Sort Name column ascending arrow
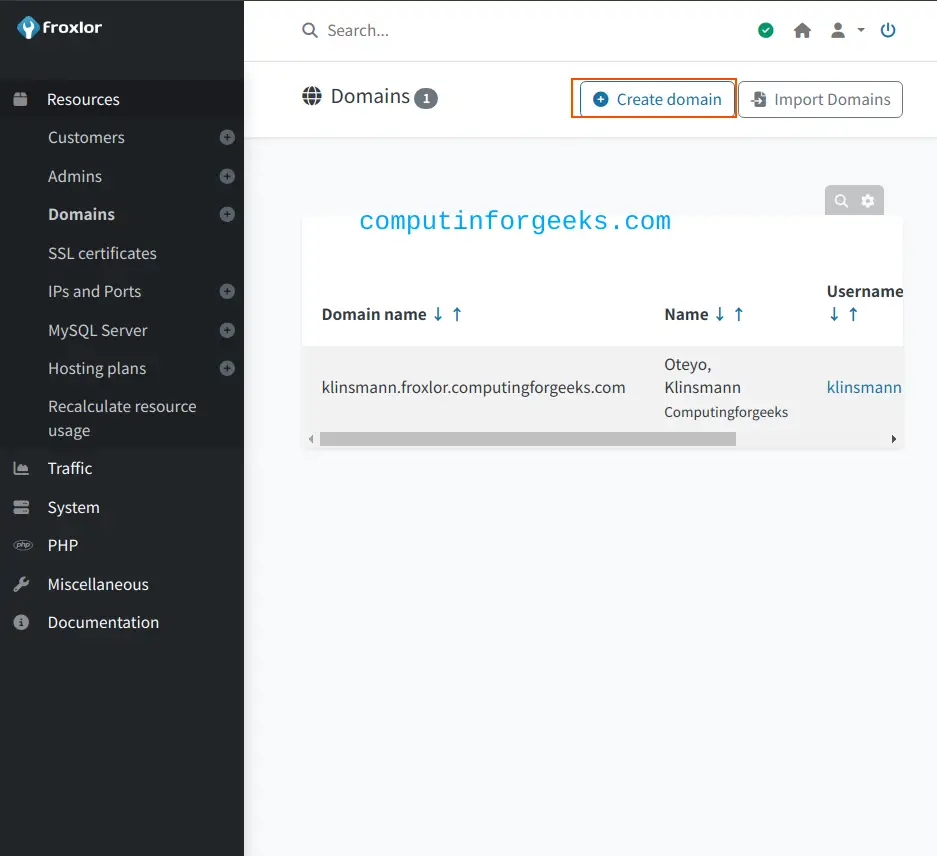 [739, 314]
